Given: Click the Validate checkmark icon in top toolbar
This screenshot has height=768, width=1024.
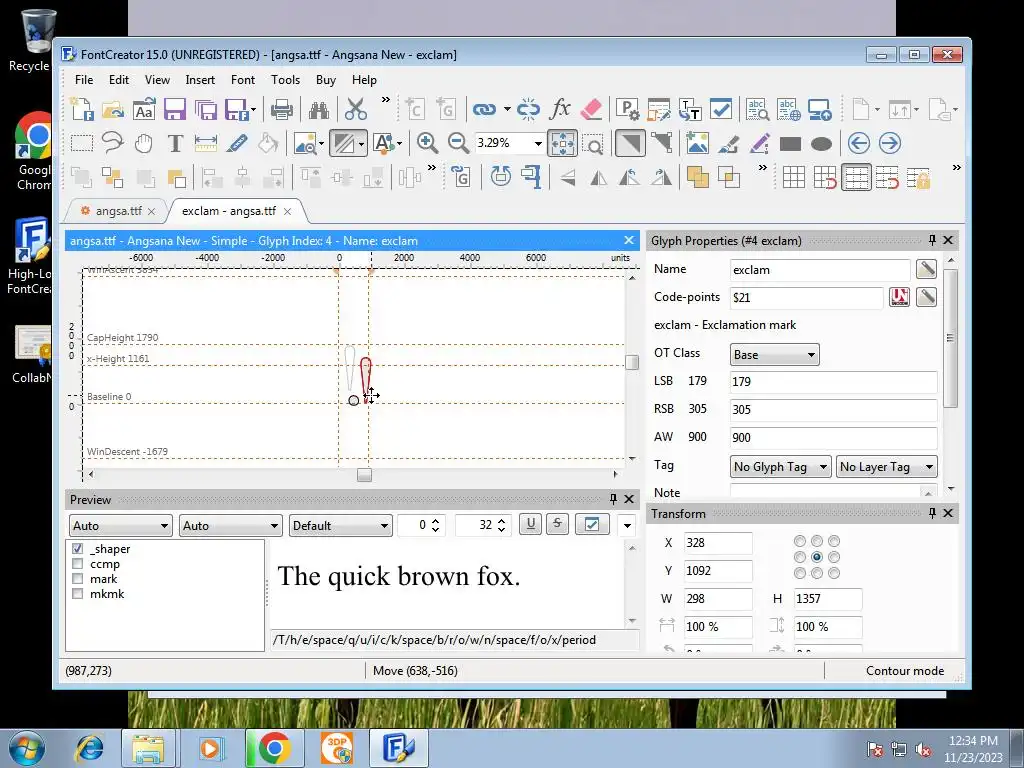Looking at the screenshot, I should point(721,109).
